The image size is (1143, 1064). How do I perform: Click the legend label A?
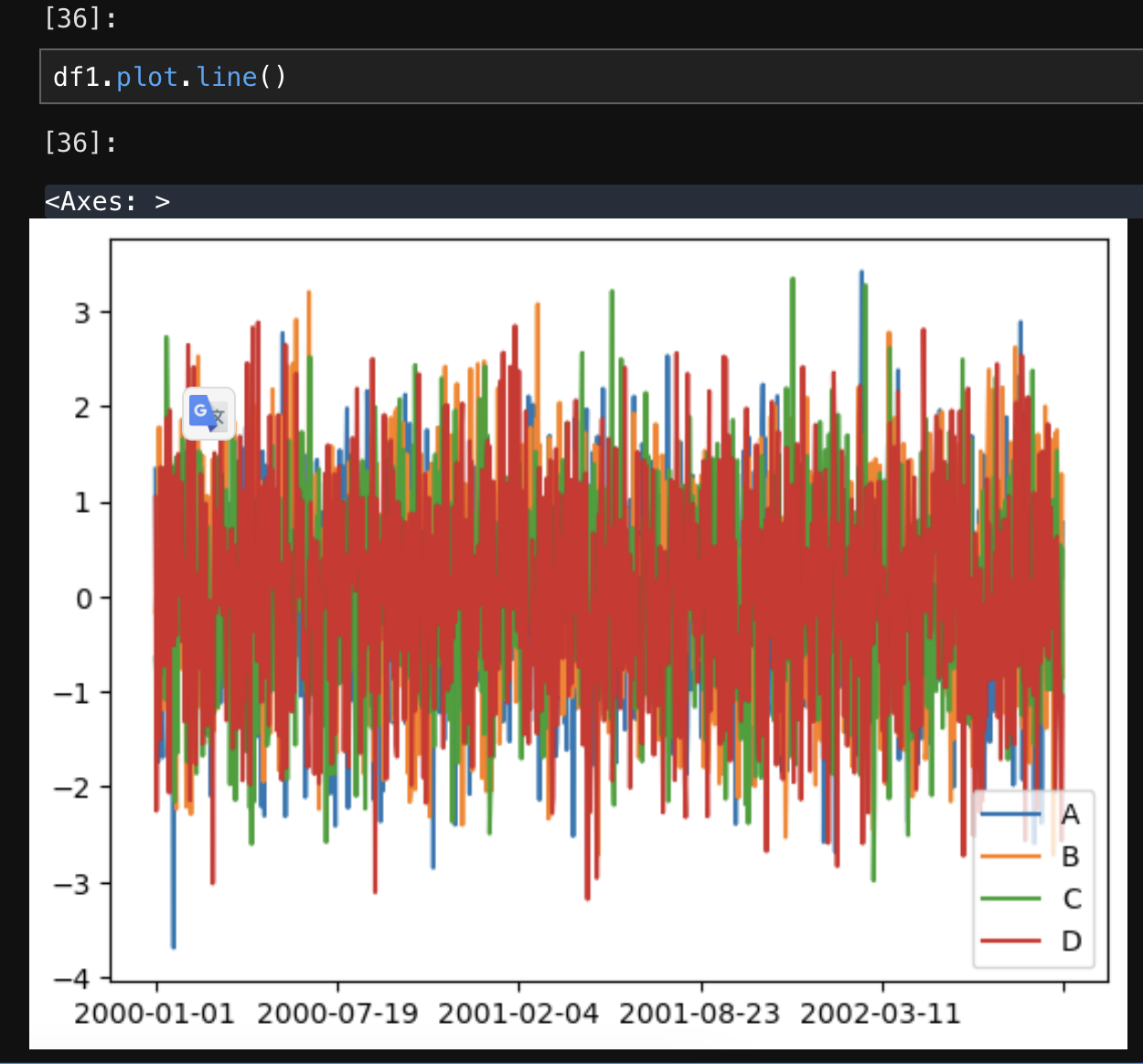click(x=1071, y=814)
